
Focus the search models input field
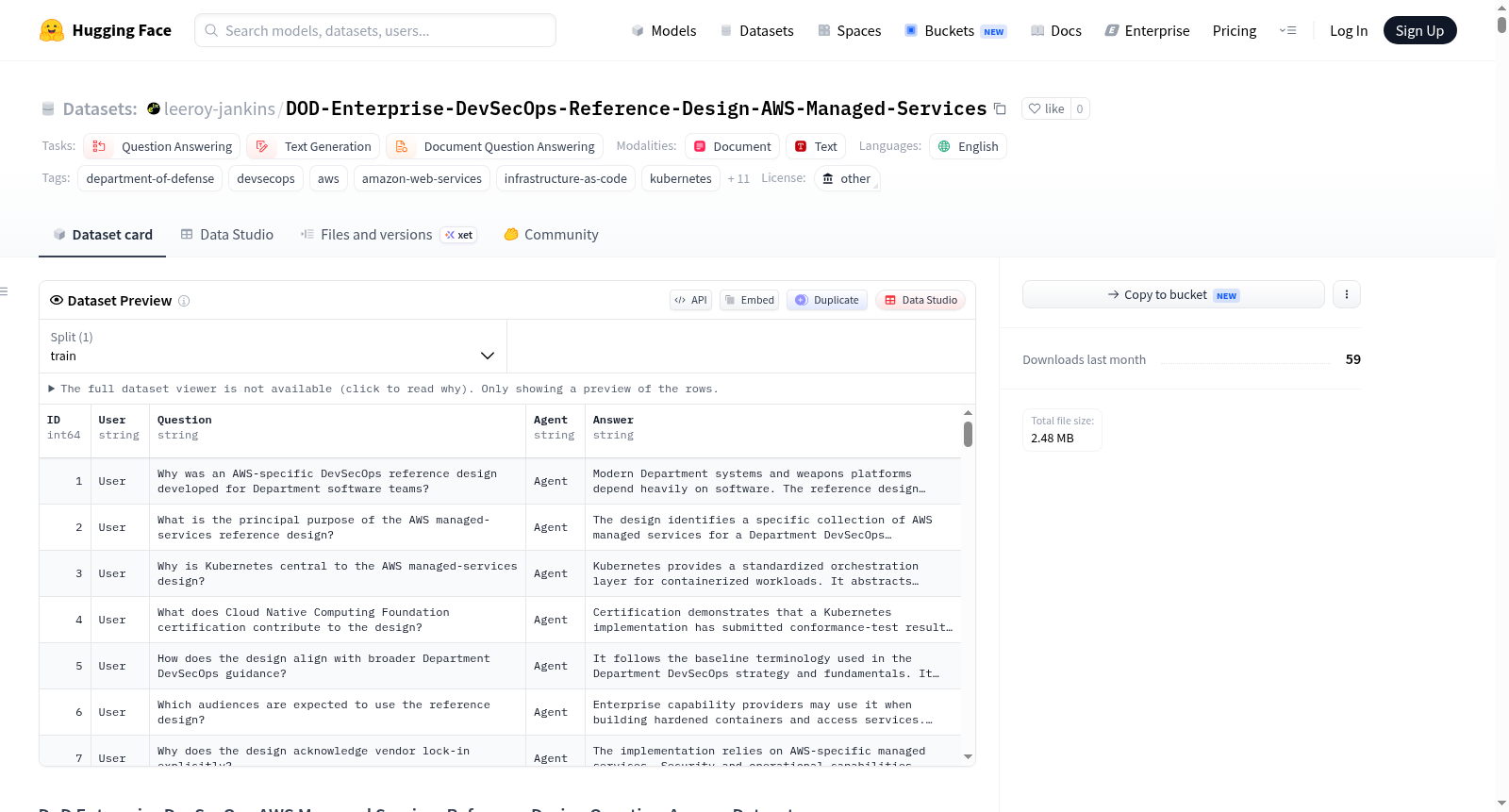375,30
